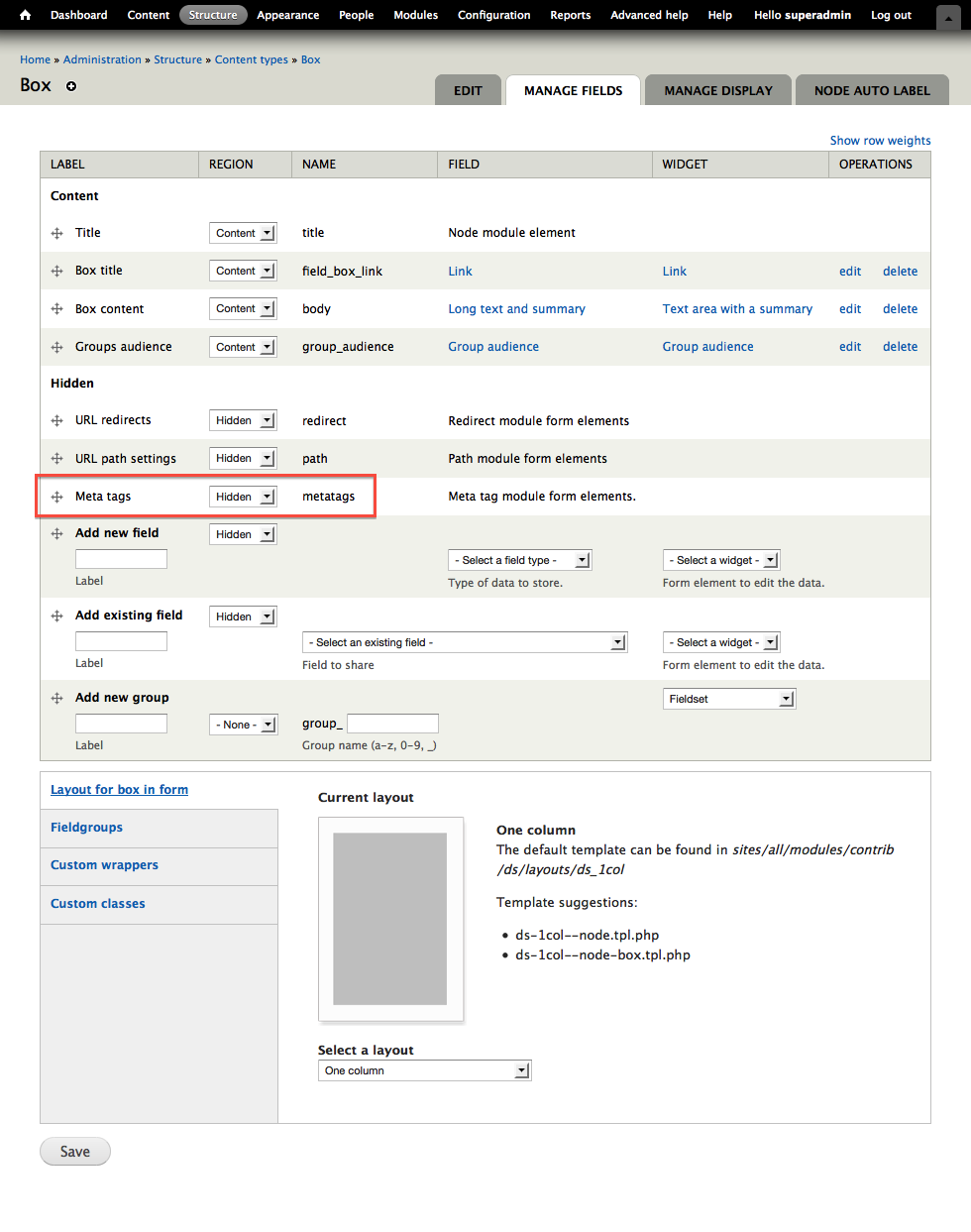This screenshot has height=1232, width=971.
Task: Click the add shortcut icon beside Box
Action: click(x=71, y=86)
